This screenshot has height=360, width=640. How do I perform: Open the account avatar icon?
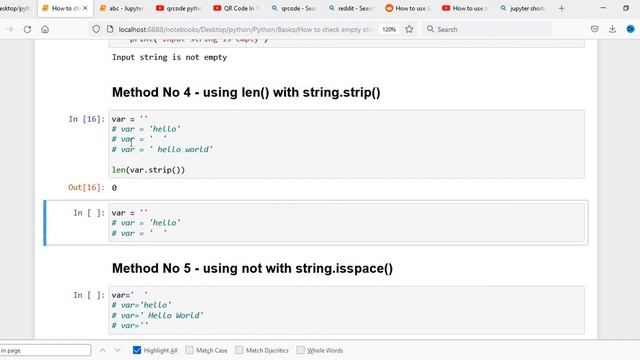coord(631,29)
